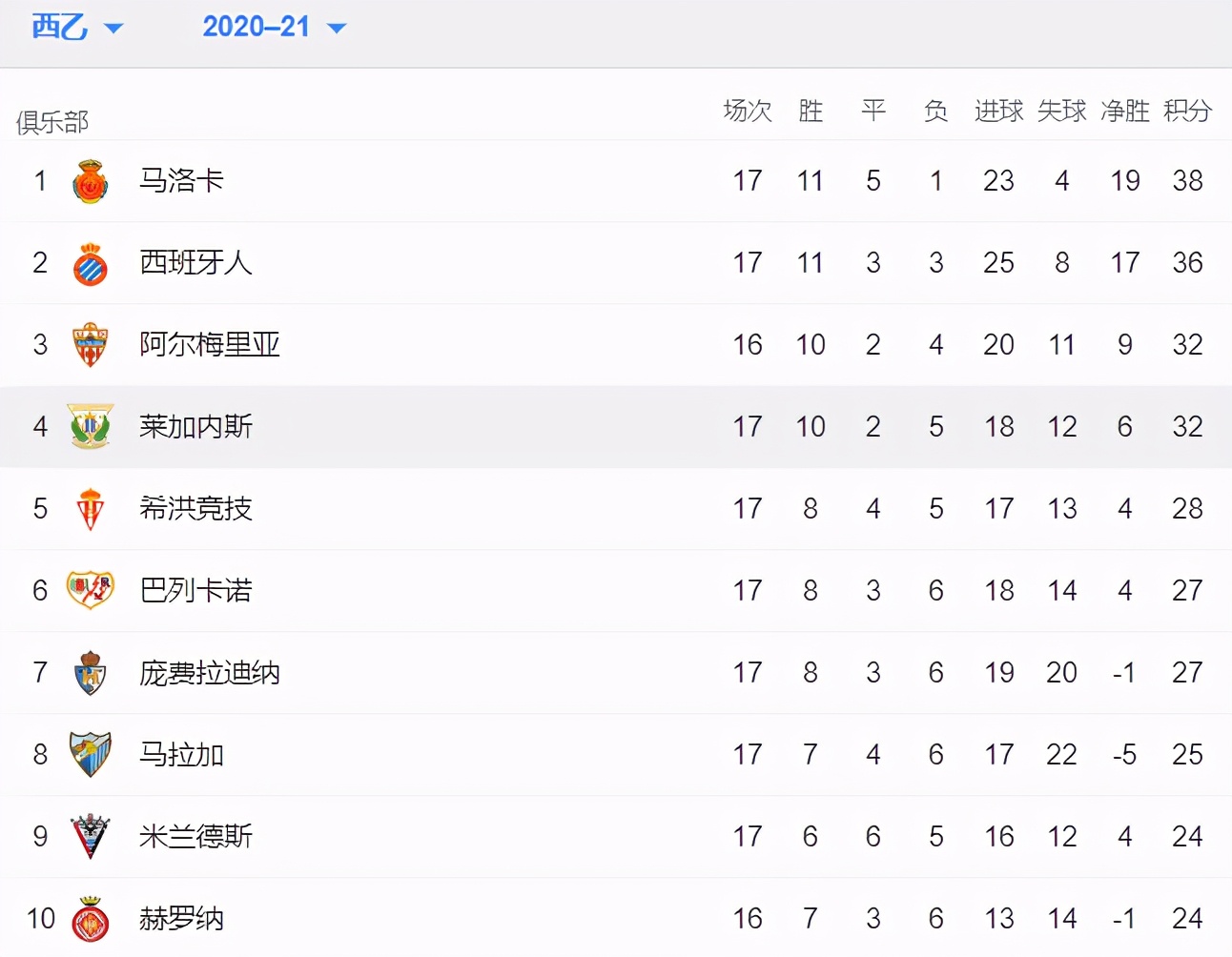Click the 净胜 goal difference header

pos(1124,111)
